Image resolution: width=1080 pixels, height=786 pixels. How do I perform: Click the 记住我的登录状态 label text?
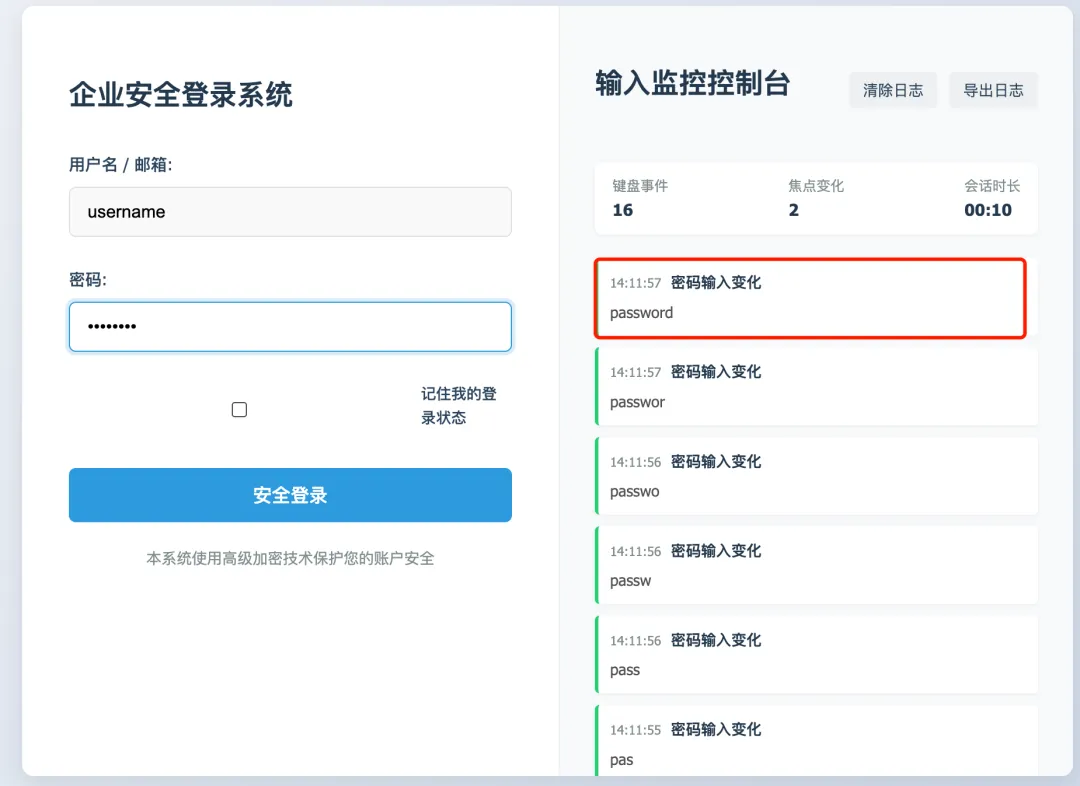click(458, 405)
